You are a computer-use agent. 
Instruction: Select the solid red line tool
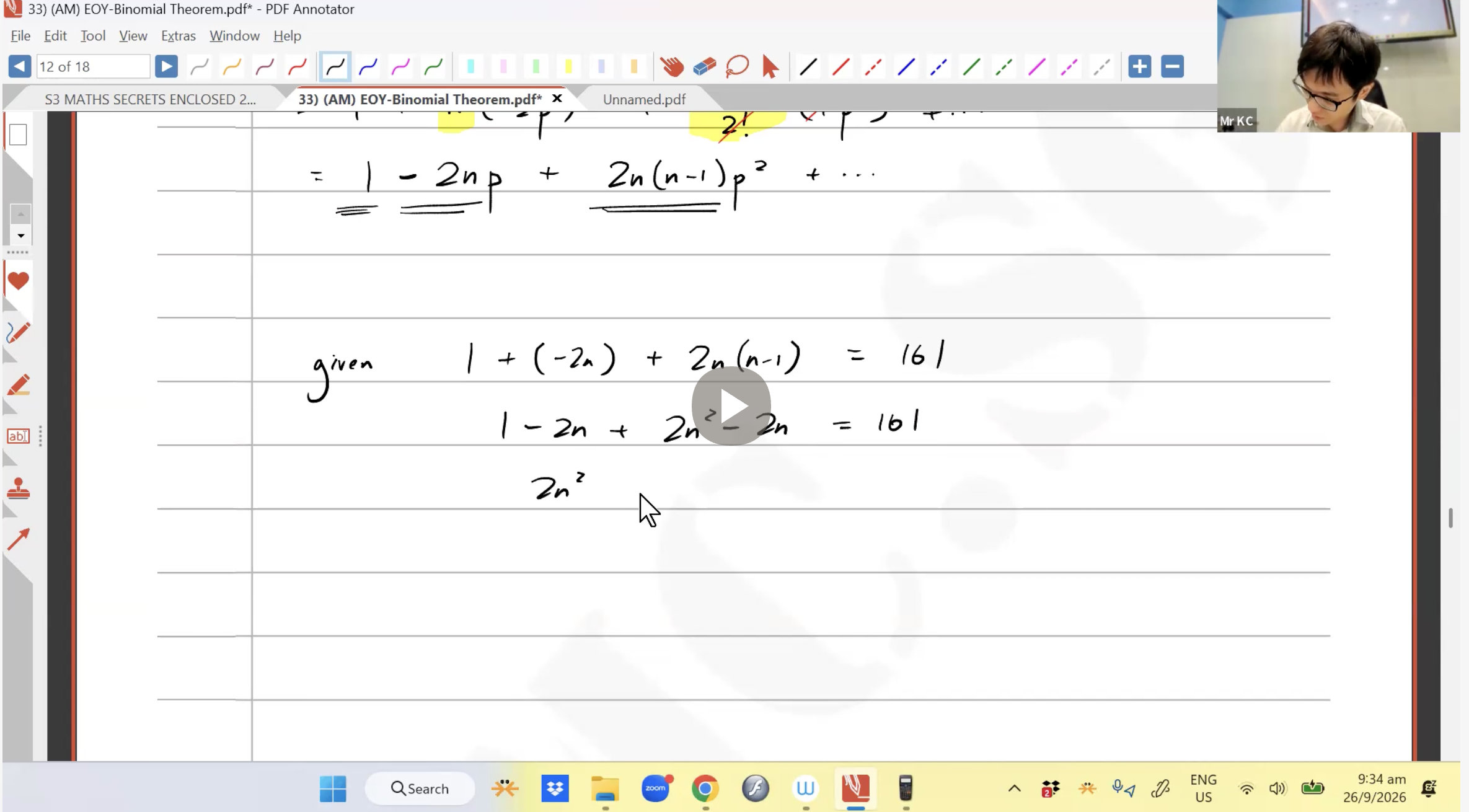coord(840,66)
